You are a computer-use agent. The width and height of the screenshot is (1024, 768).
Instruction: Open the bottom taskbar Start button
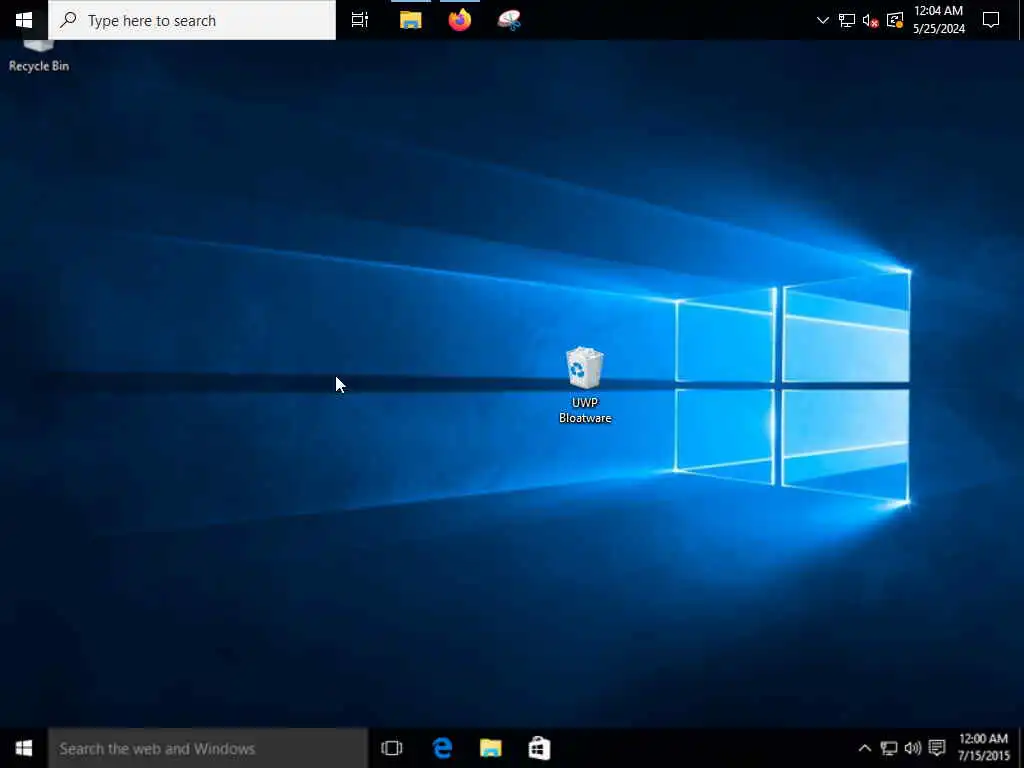24,748
